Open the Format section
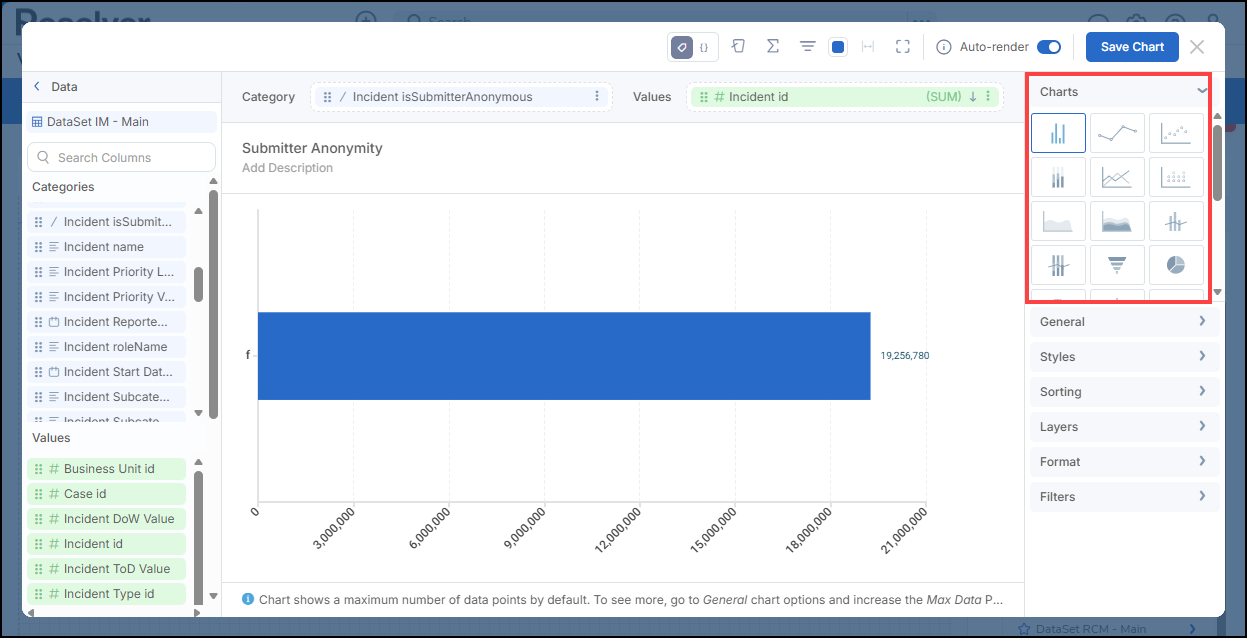 [1123, 462]
